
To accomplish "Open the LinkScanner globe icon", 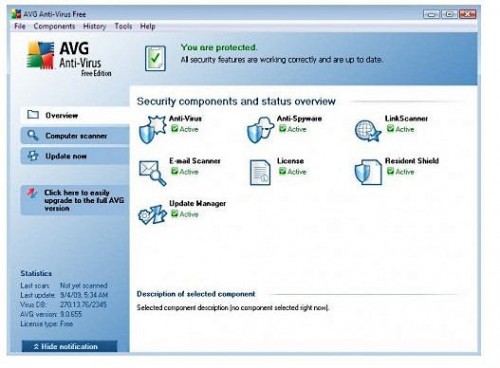I will tap(368, 131).
